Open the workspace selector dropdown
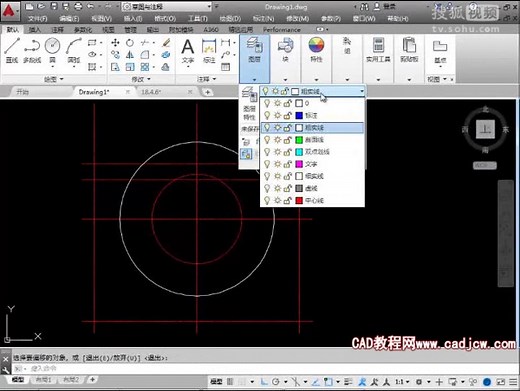 pyautogui.click(x=166, y=6)
